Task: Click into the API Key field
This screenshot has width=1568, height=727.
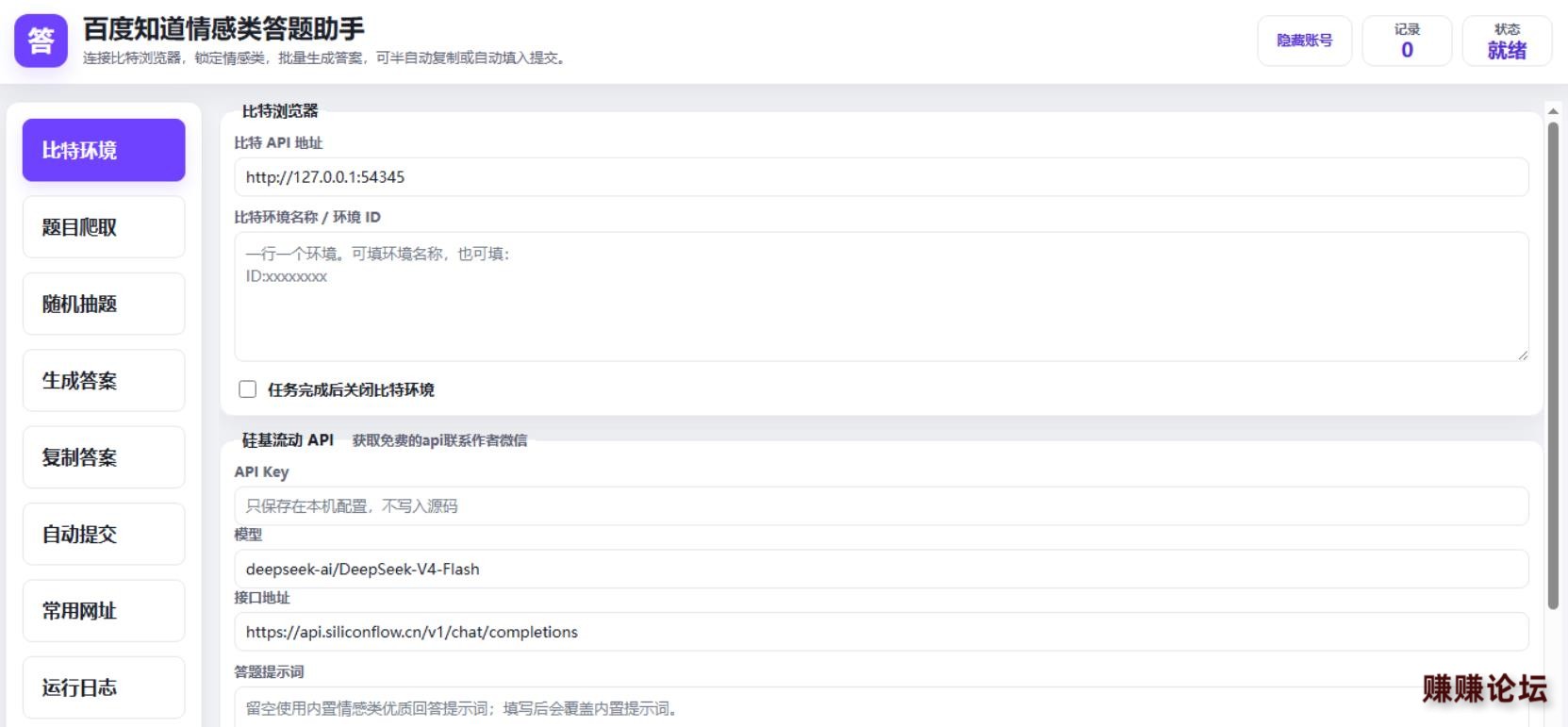Action: [x=881, y=506]
